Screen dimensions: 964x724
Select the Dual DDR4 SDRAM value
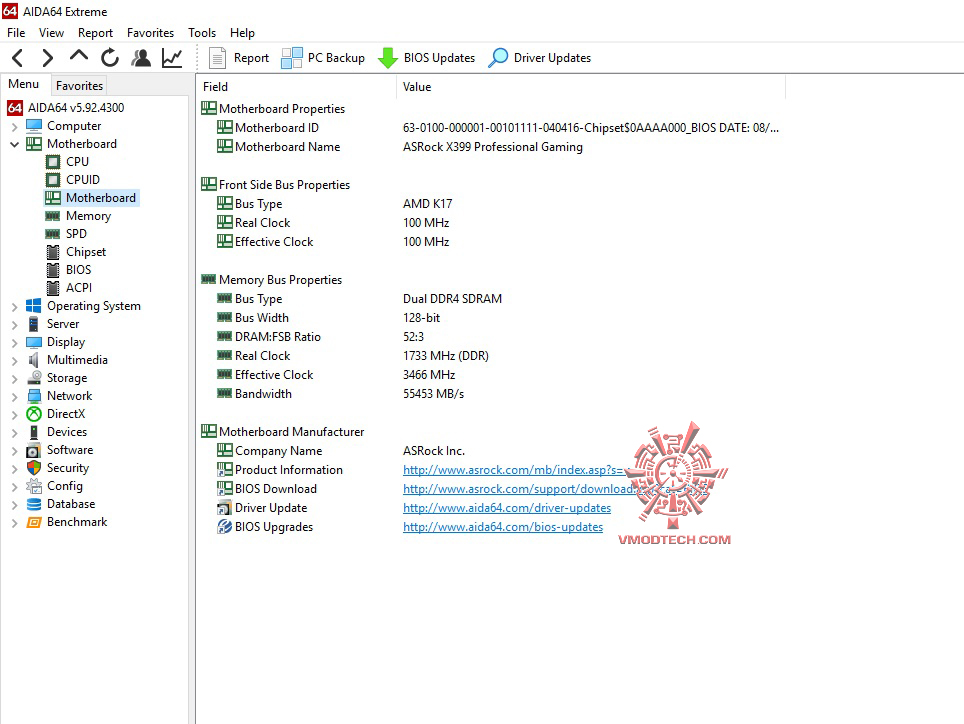(452, 298)
